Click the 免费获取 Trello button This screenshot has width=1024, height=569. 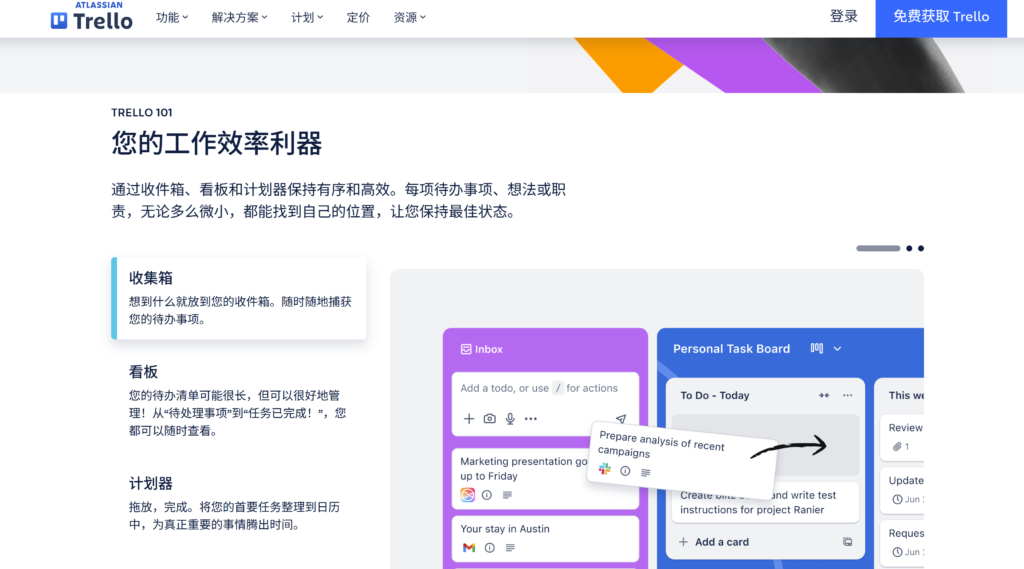941,18
